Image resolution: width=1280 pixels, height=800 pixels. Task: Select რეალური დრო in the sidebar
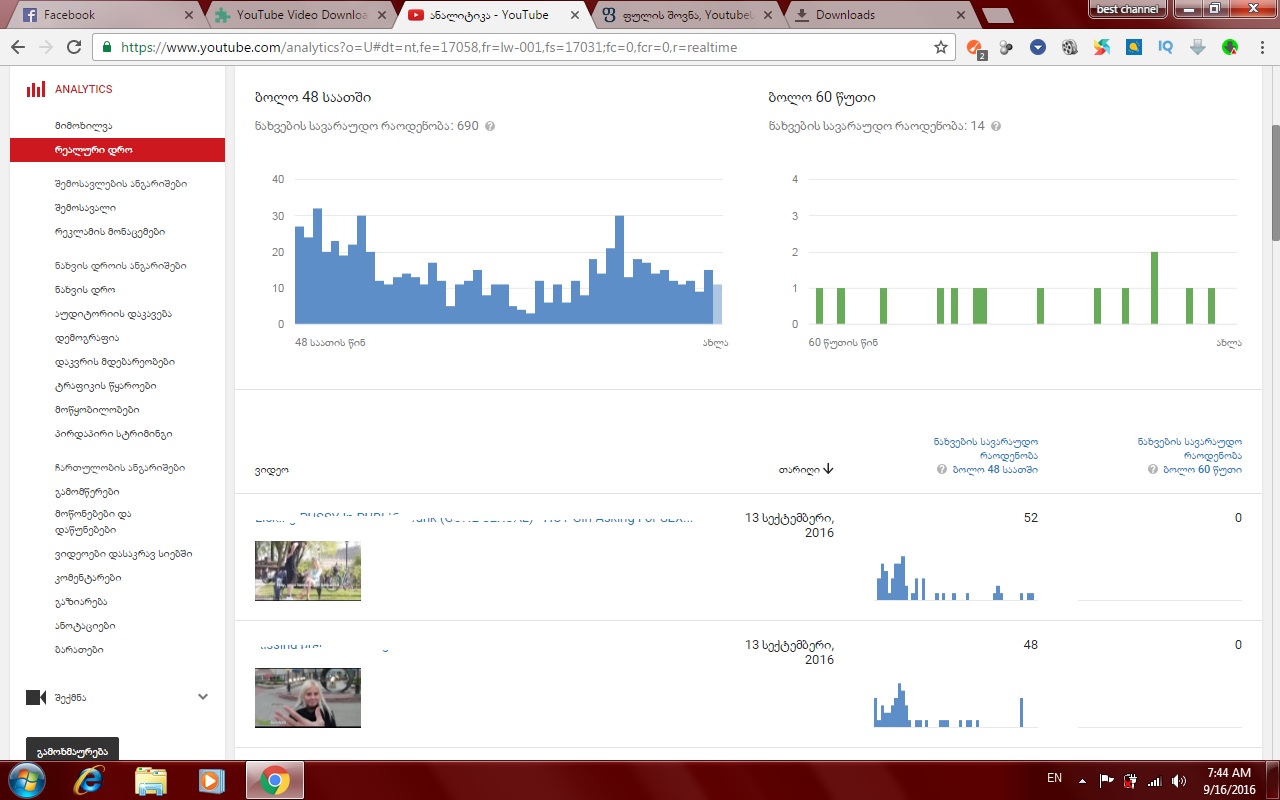[x=117, y=150]
